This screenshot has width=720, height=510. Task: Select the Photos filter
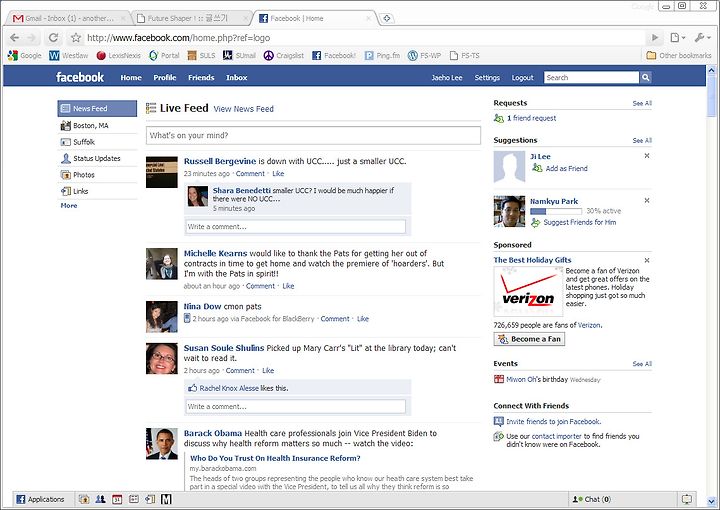coord(97,175)
